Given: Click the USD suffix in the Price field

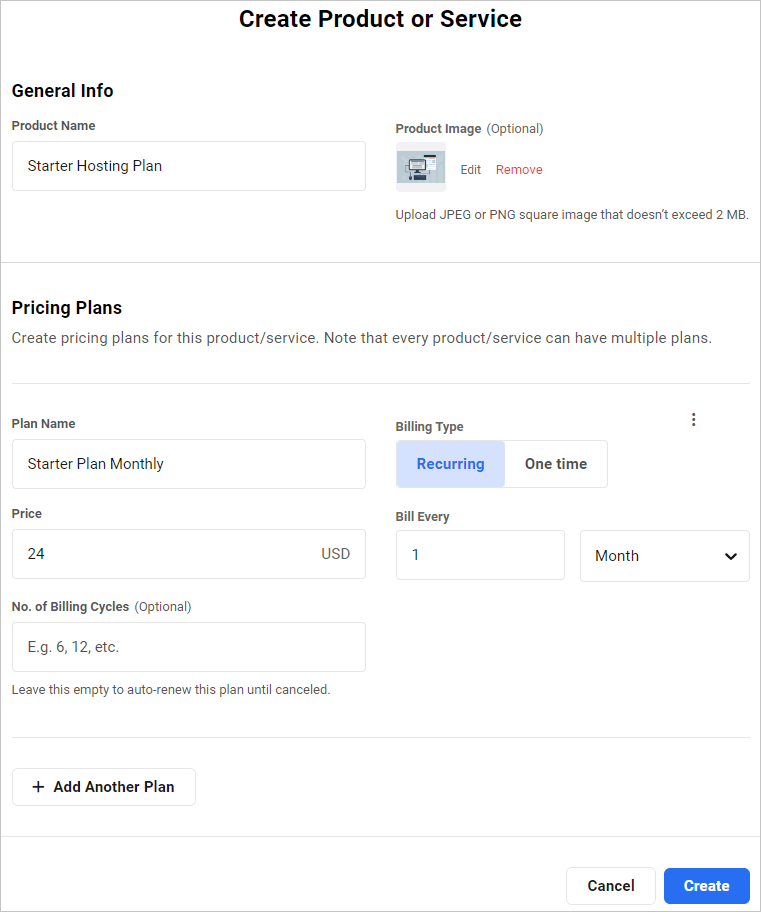Looking at the screenshot, I should coord(335,554).
